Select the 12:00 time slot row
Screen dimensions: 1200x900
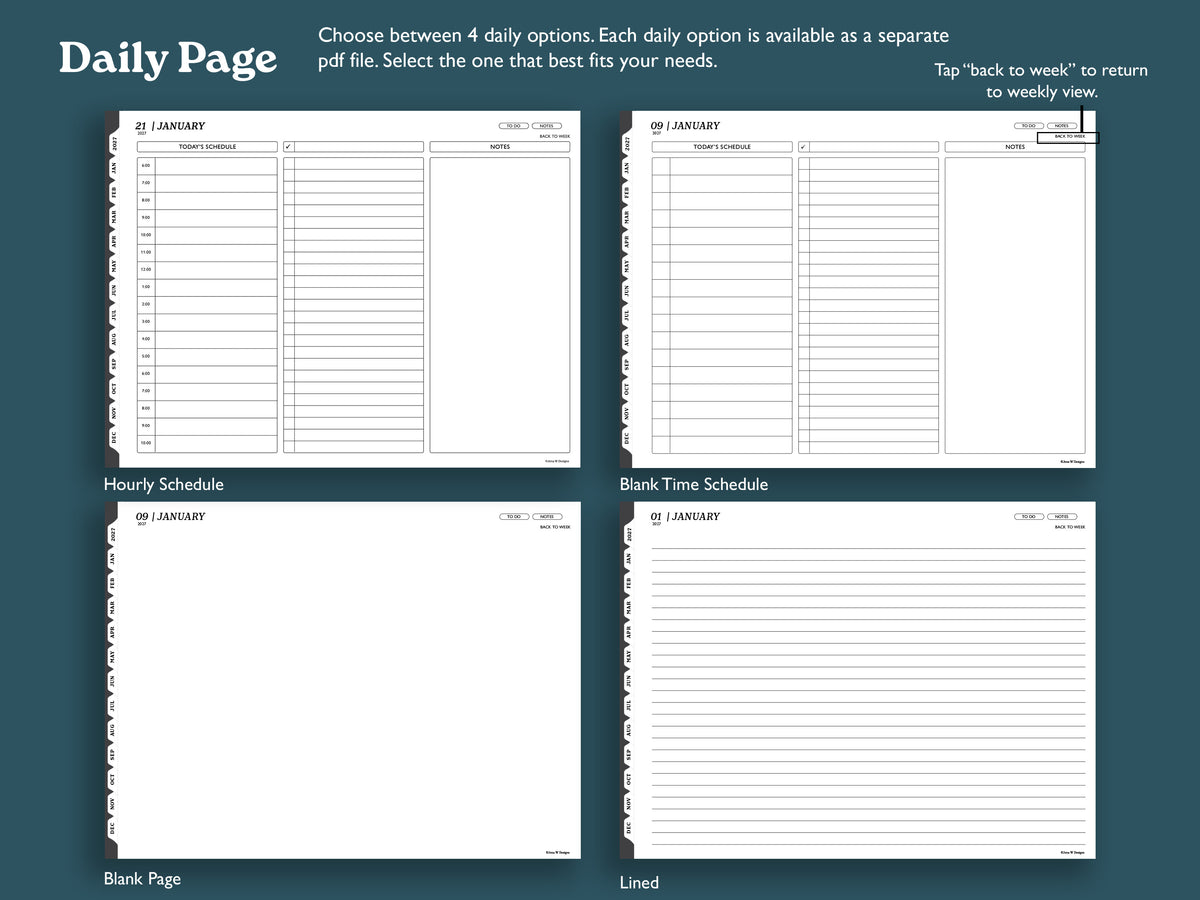pos(207,270)
